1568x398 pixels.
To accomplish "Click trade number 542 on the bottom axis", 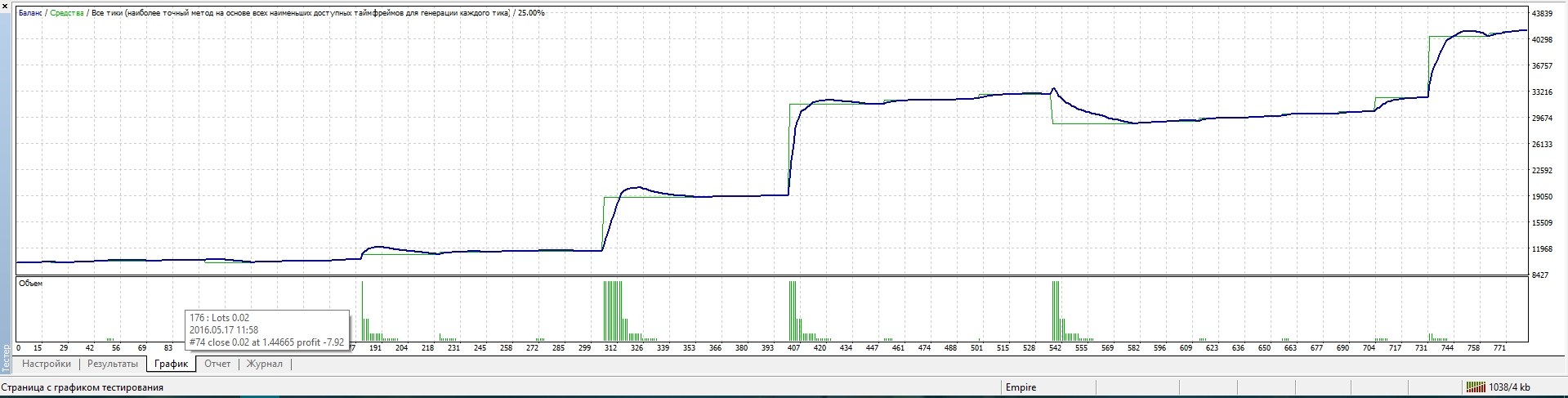I will pos(1056,348).
